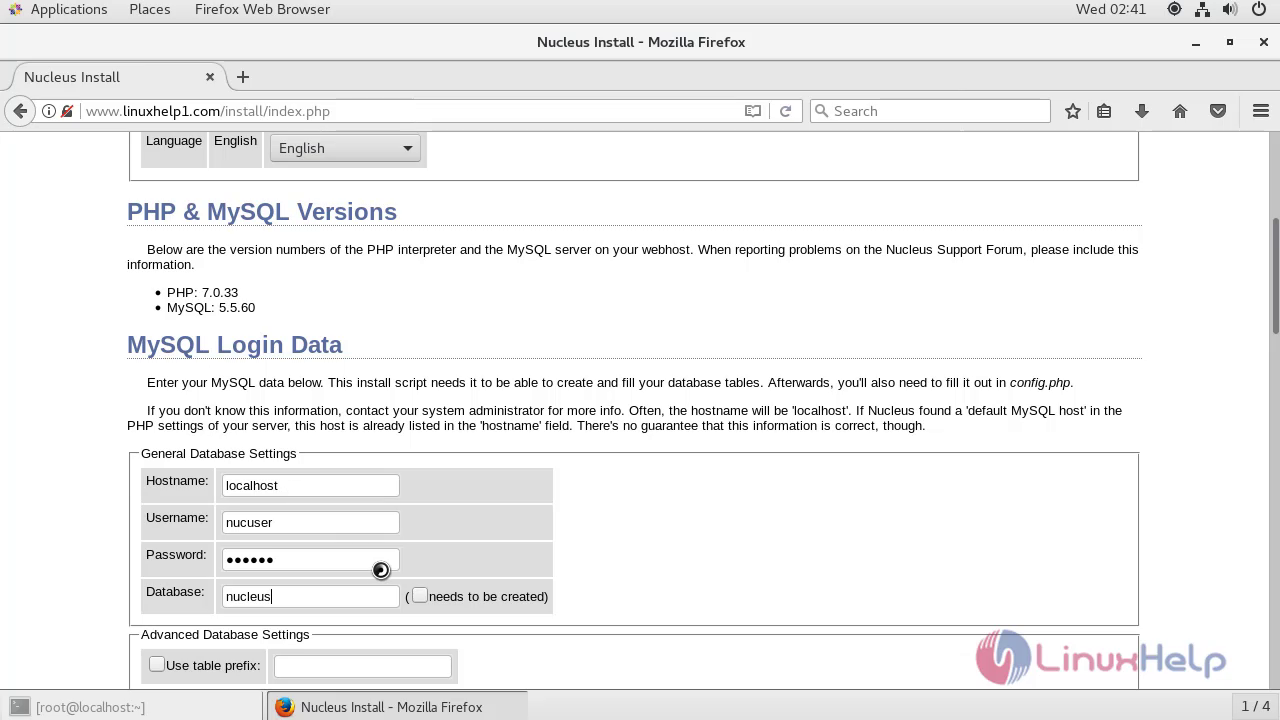Screen dimensions: 1280x720
Task: Click the table prefix text field
Action: 362,666
